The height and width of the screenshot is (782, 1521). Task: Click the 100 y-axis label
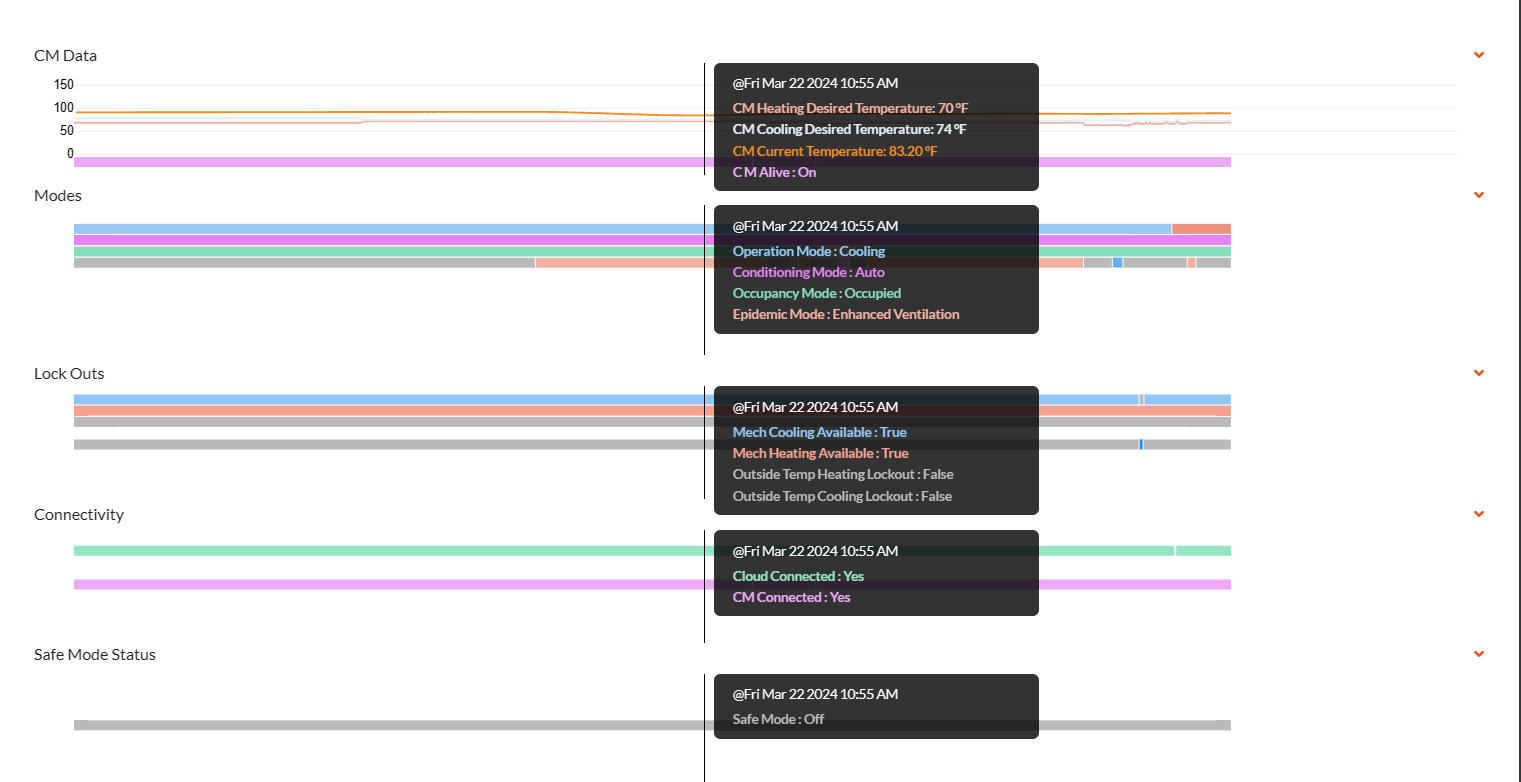[x=63, y=107]
